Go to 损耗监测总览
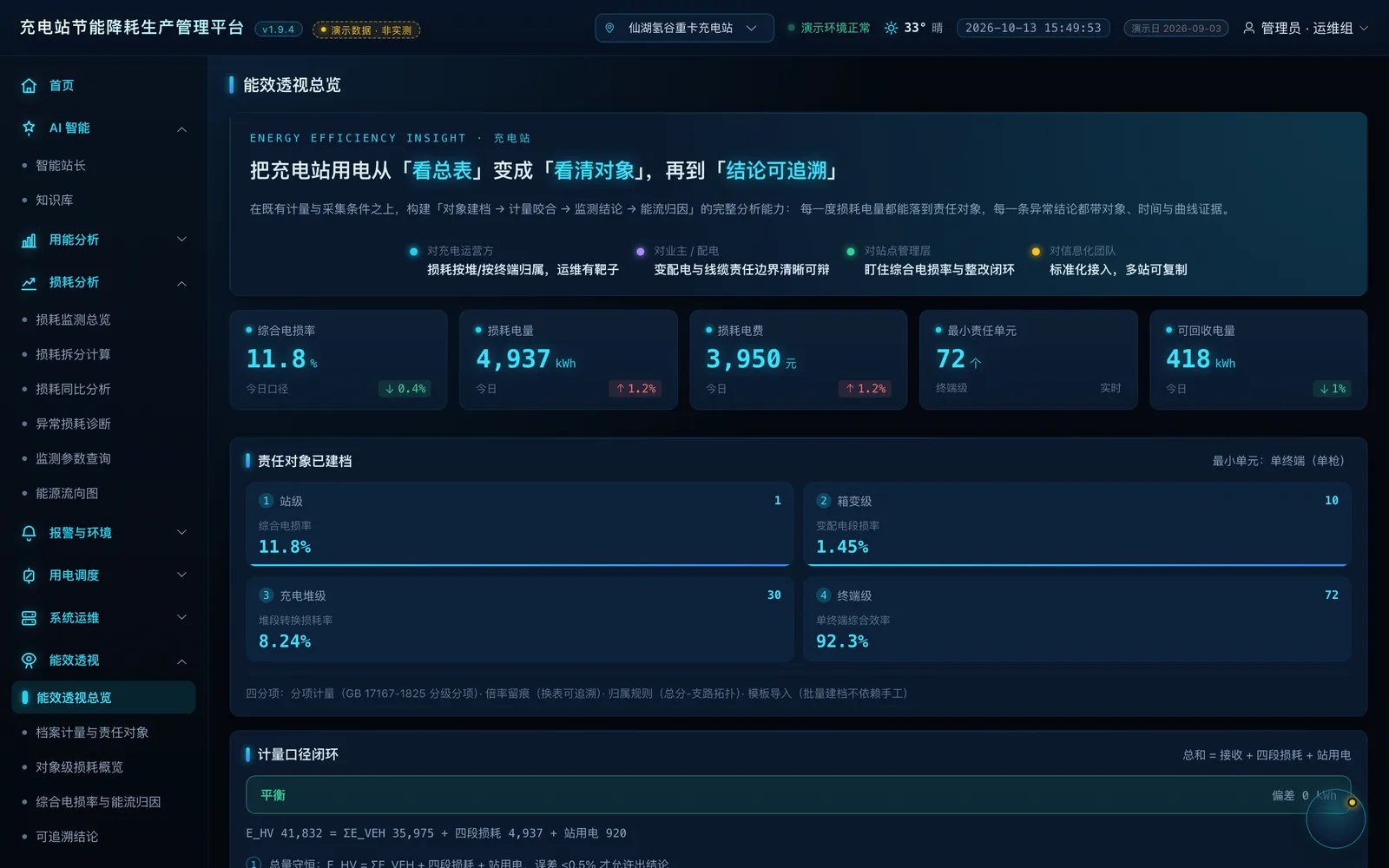This screenshot has height=868, width=1389. coord(103,319)
